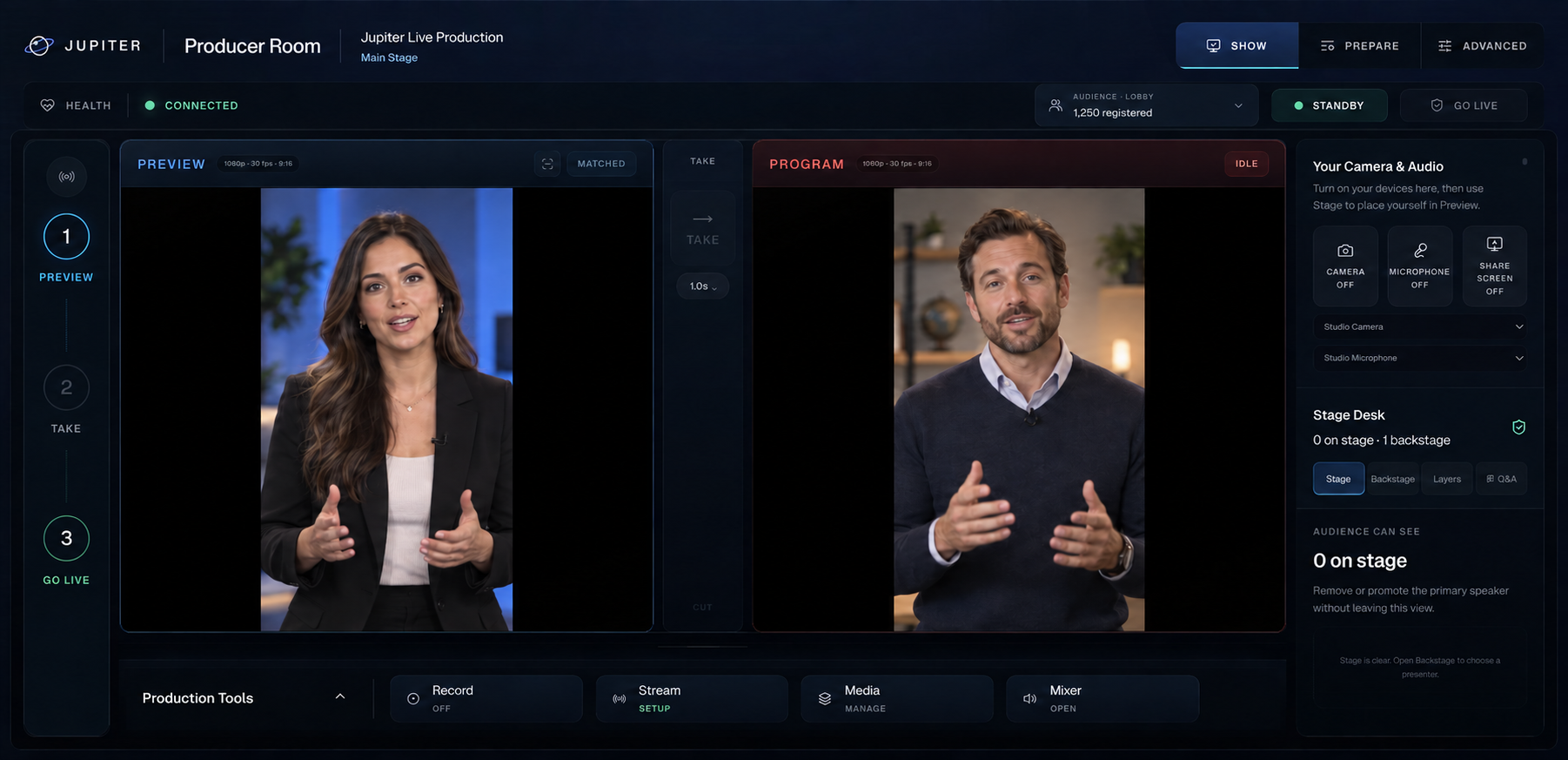Image resolution: width=1568 pixels, height=760 pixels.
Task: Click the Take arrow button
Action: (703, 228)
